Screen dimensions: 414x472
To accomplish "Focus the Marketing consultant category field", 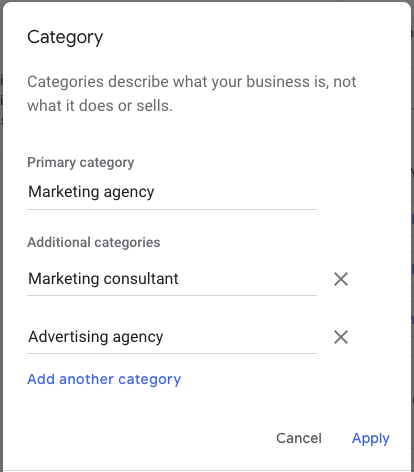I will [172, 279].
